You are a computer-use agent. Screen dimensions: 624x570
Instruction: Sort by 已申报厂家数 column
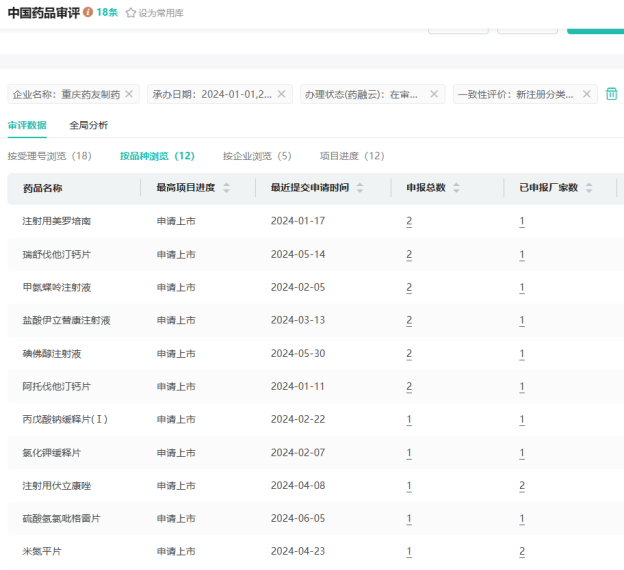tap(589, 188)
